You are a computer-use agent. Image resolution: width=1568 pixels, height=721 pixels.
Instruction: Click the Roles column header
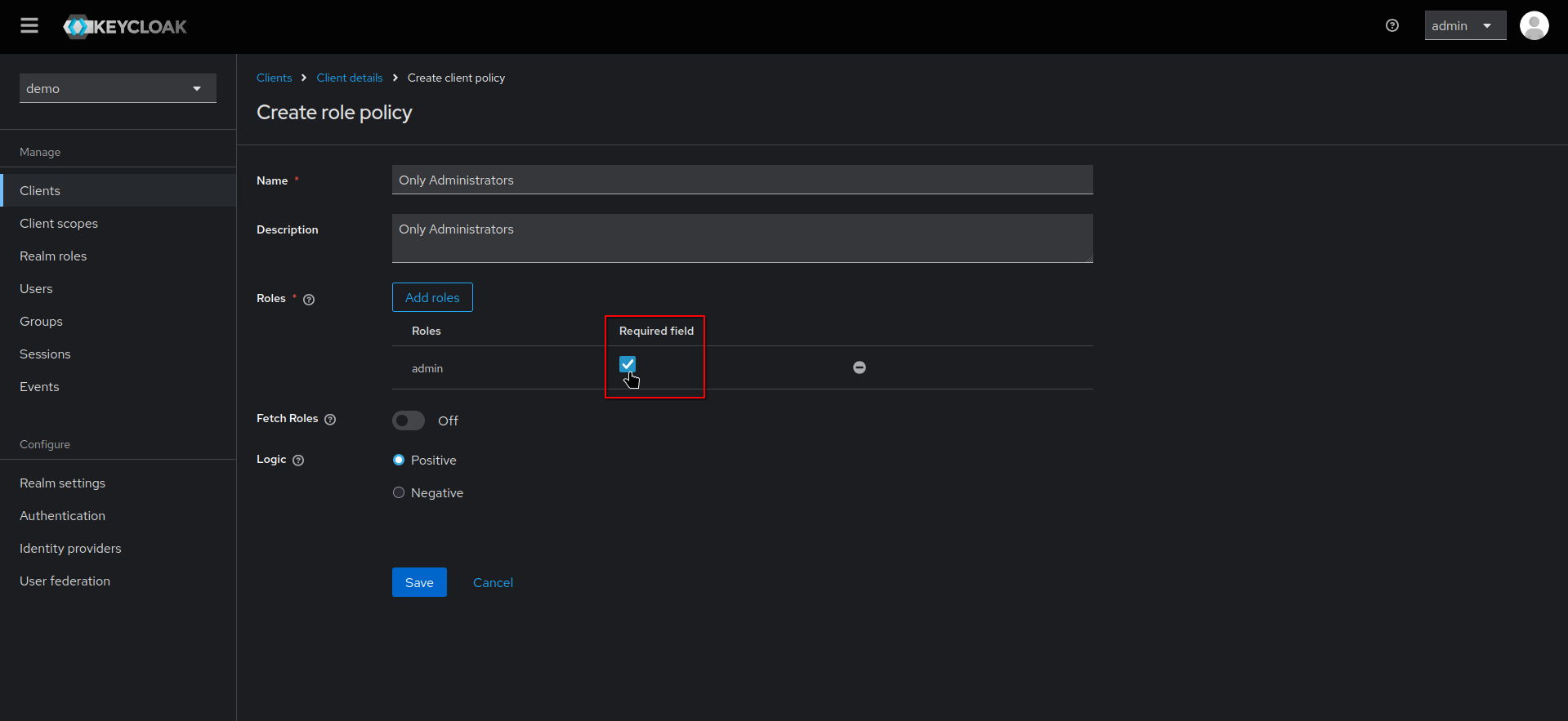tap(426, 331)
